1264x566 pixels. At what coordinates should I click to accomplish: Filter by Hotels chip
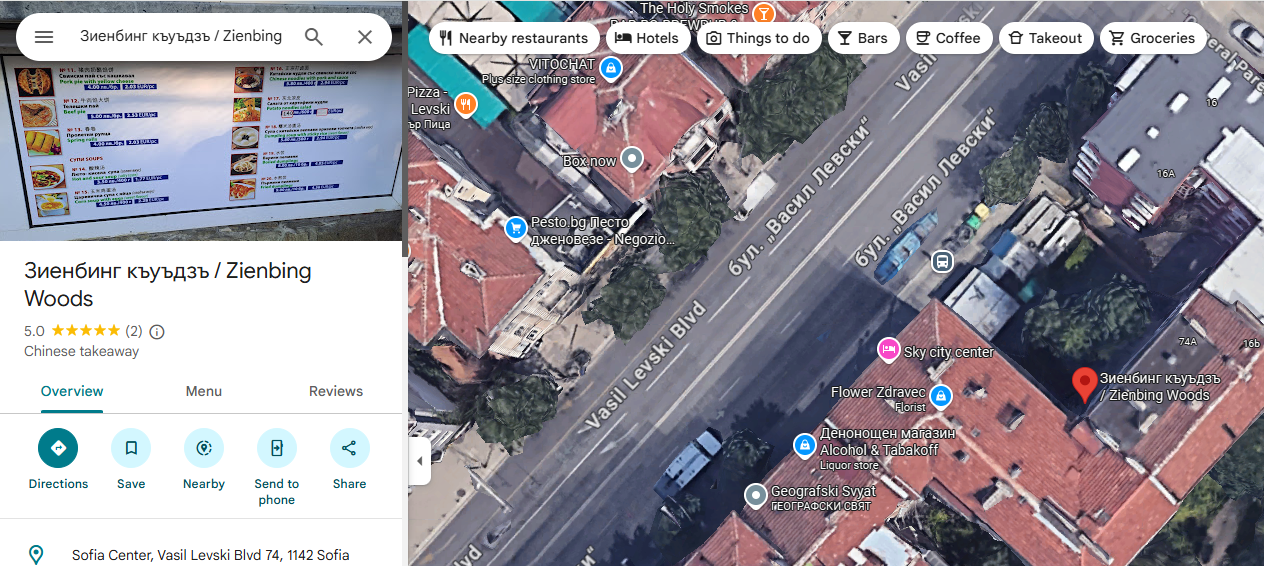pos(647,38)
